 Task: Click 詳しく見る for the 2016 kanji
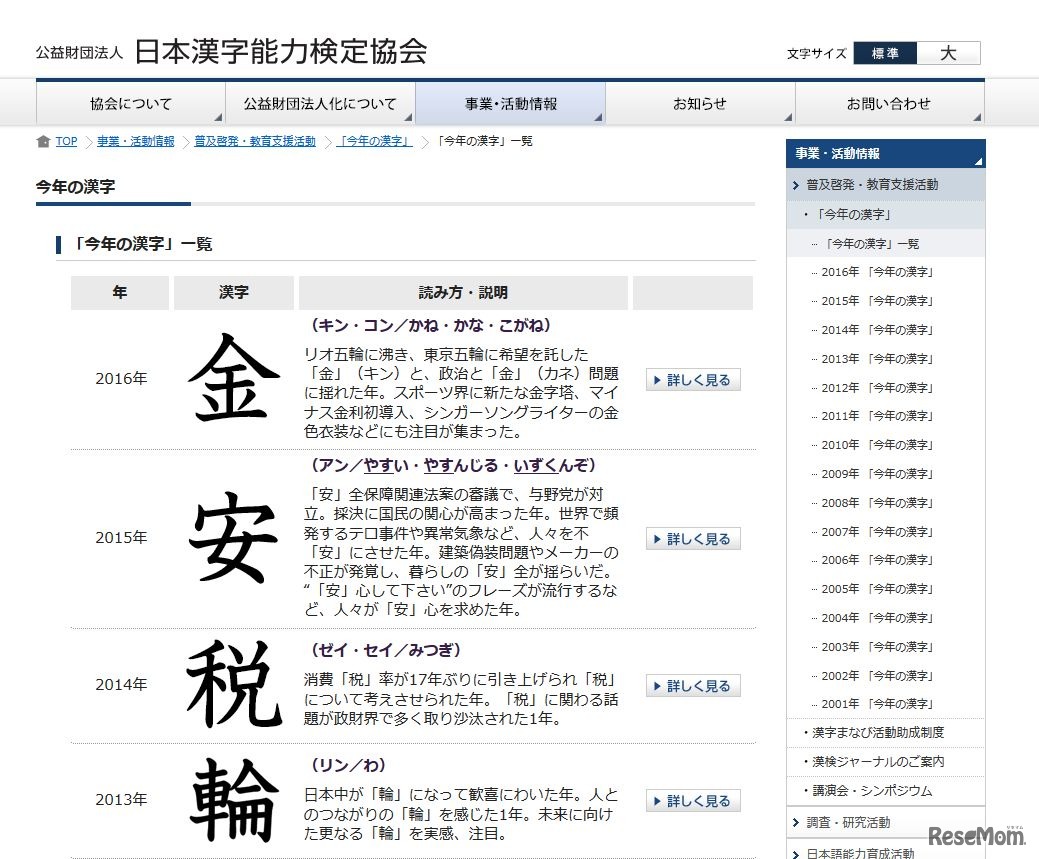[x=693, y=380]
